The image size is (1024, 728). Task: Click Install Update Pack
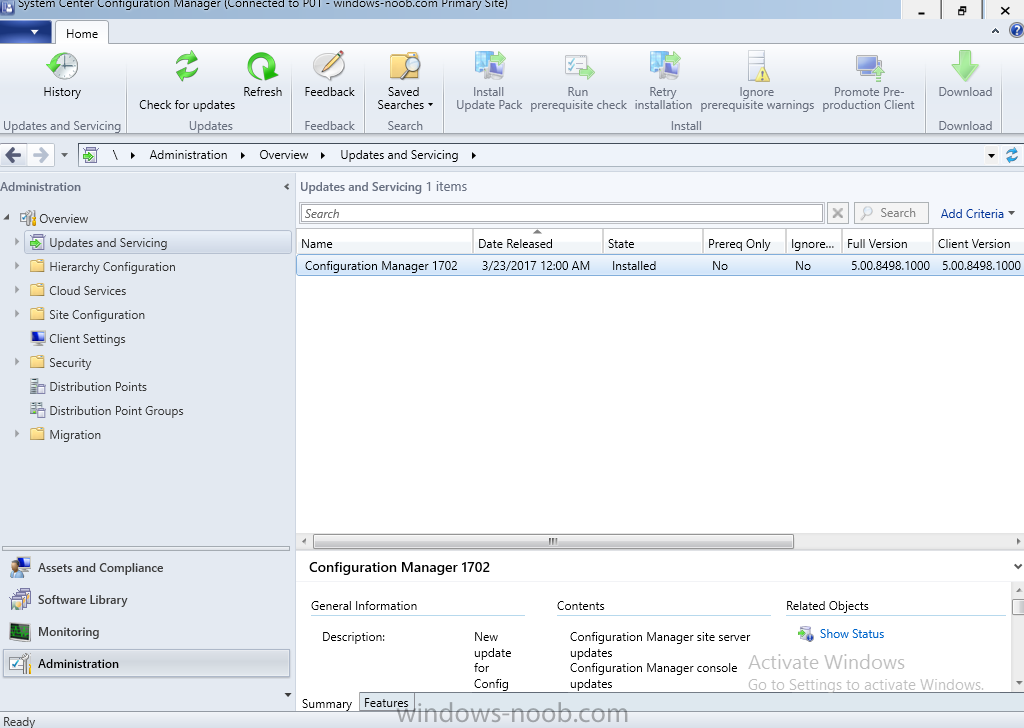(489, 82)
